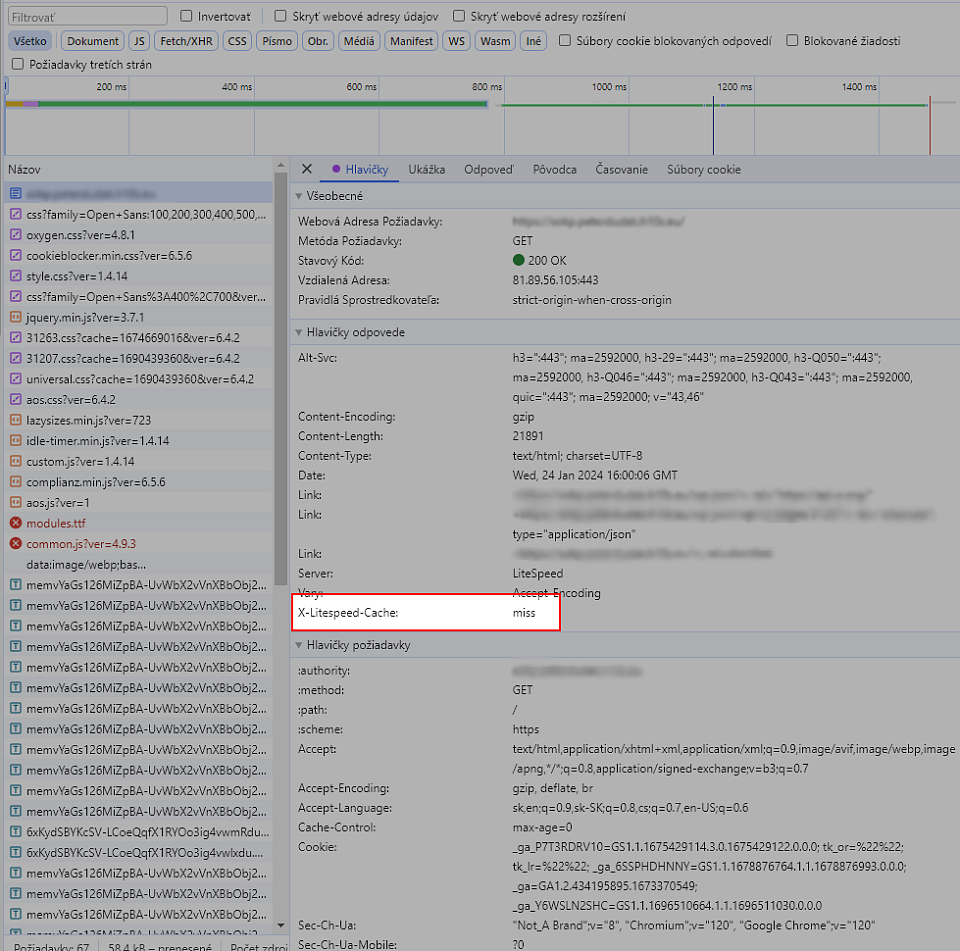Image resolution: width=960 pixels, height=951 pixels.
Task: Toggle Skryť webové adresy rozšírení checkbox
Action: (x=459, y=16)
